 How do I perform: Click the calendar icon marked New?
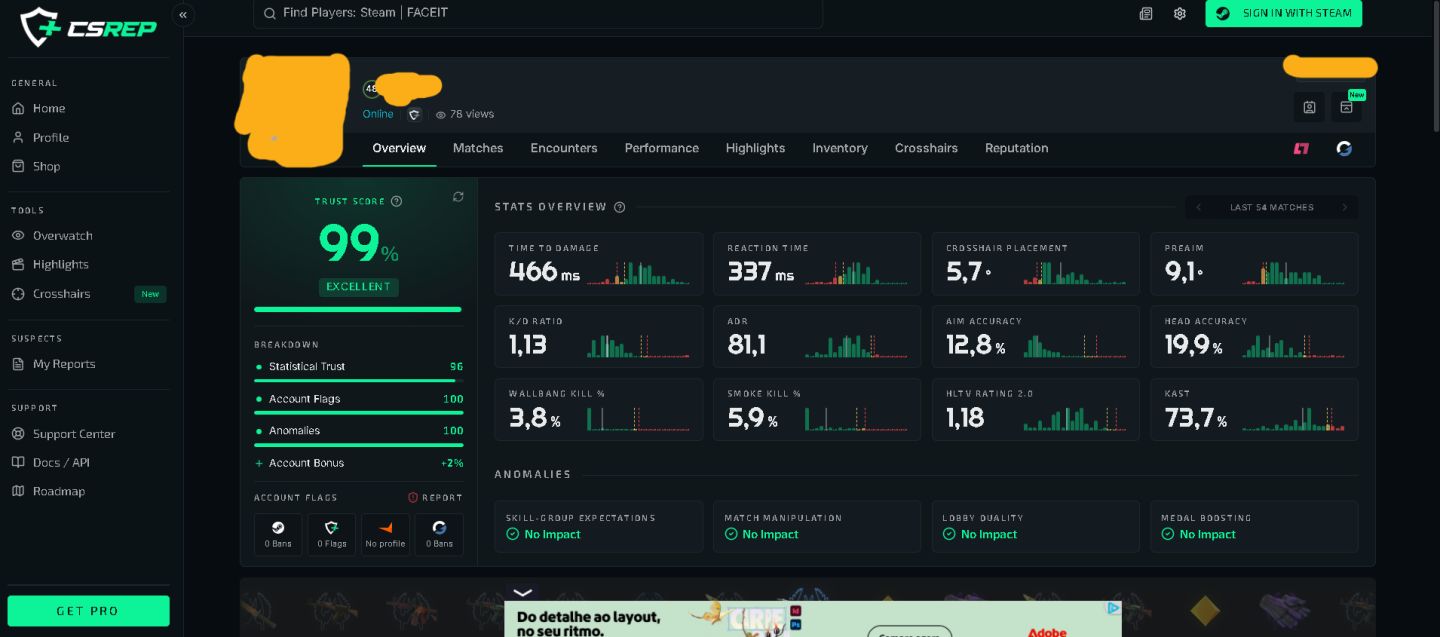pos(1346,107)
